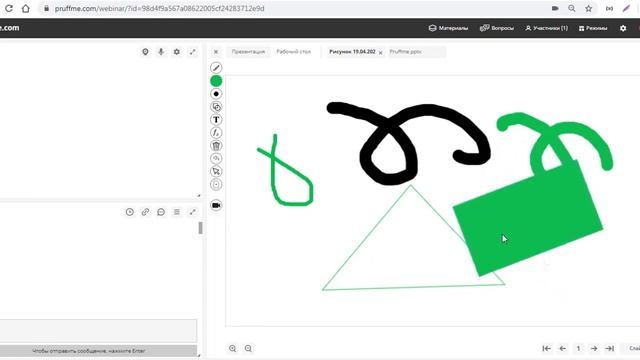The height and width of the screenshot is (360, 640).
Task: Select the formula tool
Action: point(216,133)
